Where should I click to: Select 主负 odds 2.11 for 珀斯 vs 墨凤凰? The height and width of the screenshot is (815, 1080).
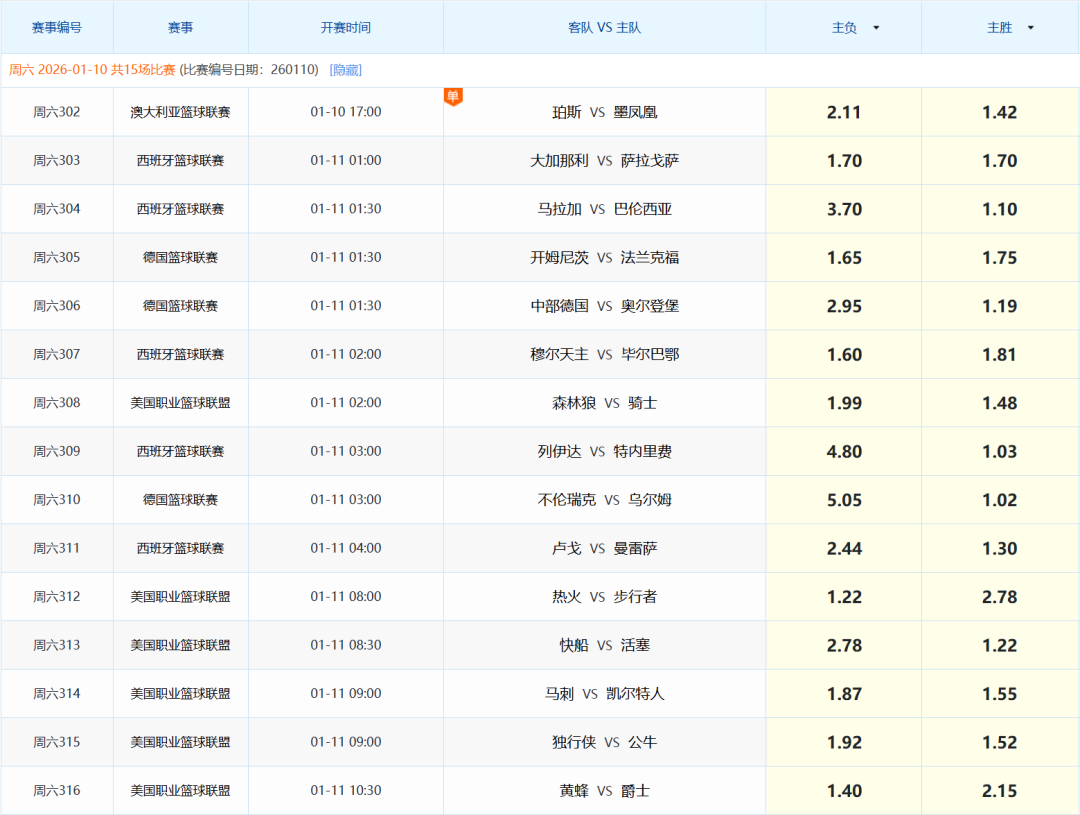tap(844, 112)
